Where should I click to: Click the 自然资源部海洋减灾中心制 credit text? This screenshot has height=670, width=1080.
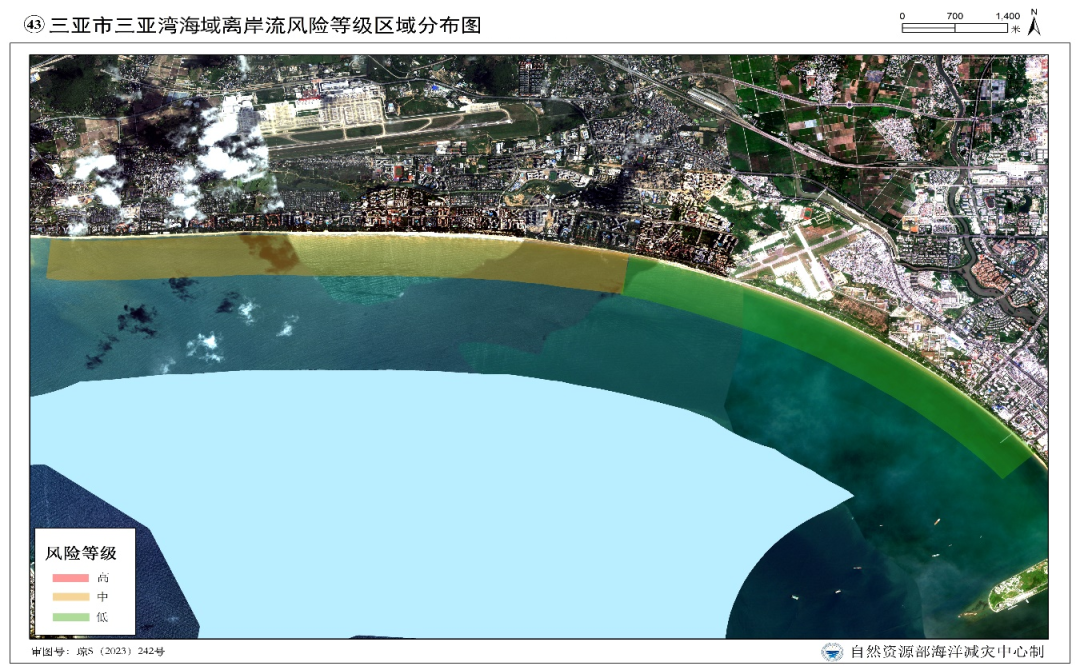(947, 651)
